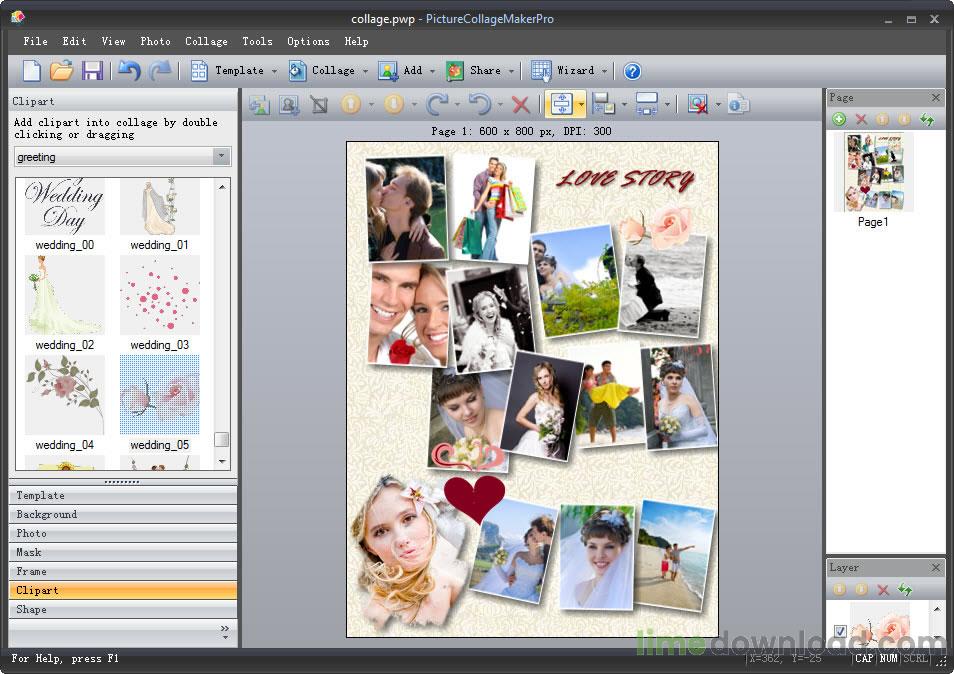Open the greeting clipart category combo box
The image size is (954, 674).
click(122, 156)
